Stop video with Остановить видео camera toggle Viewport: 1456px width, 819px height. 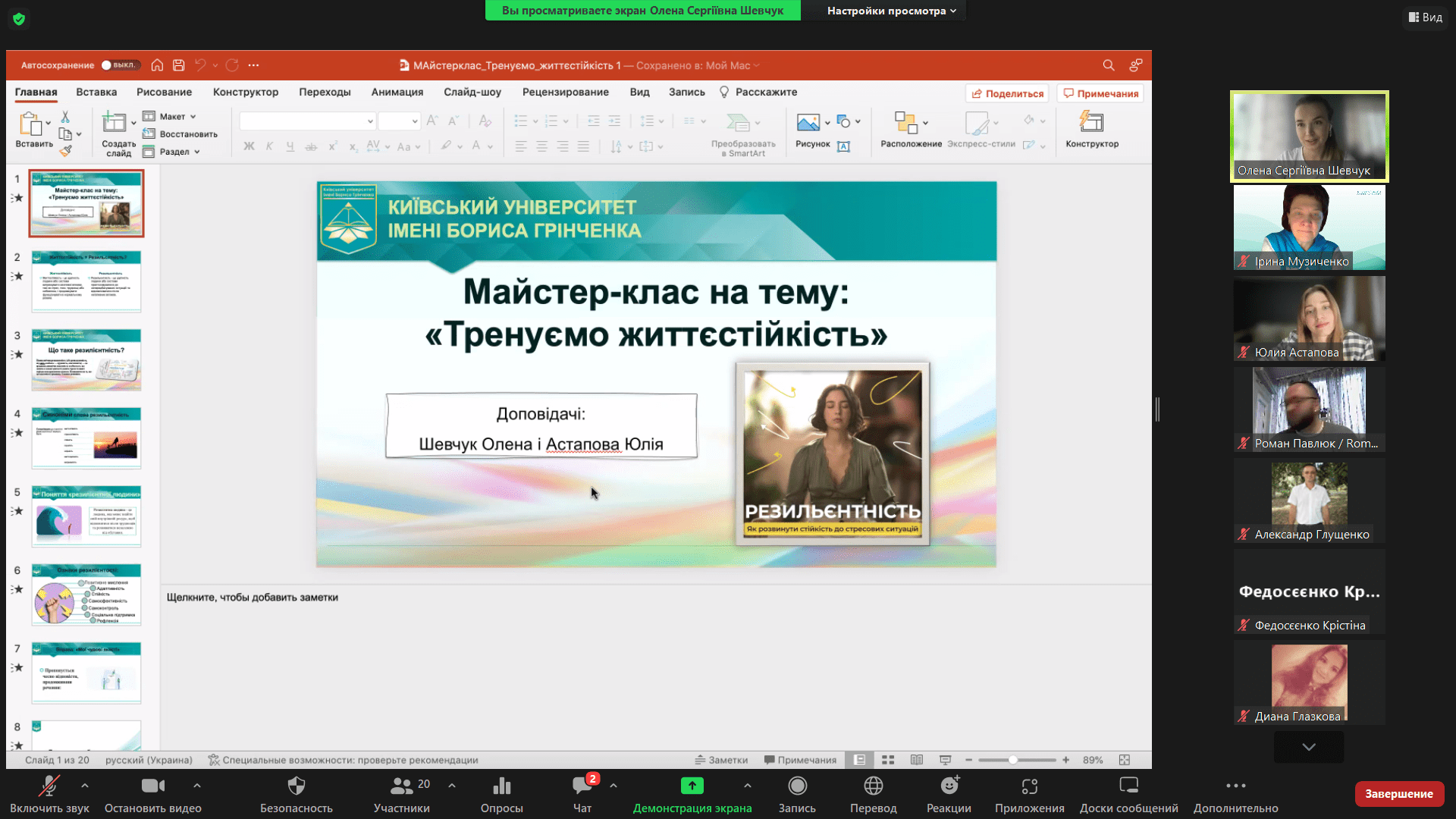click(x=152, y=786)
